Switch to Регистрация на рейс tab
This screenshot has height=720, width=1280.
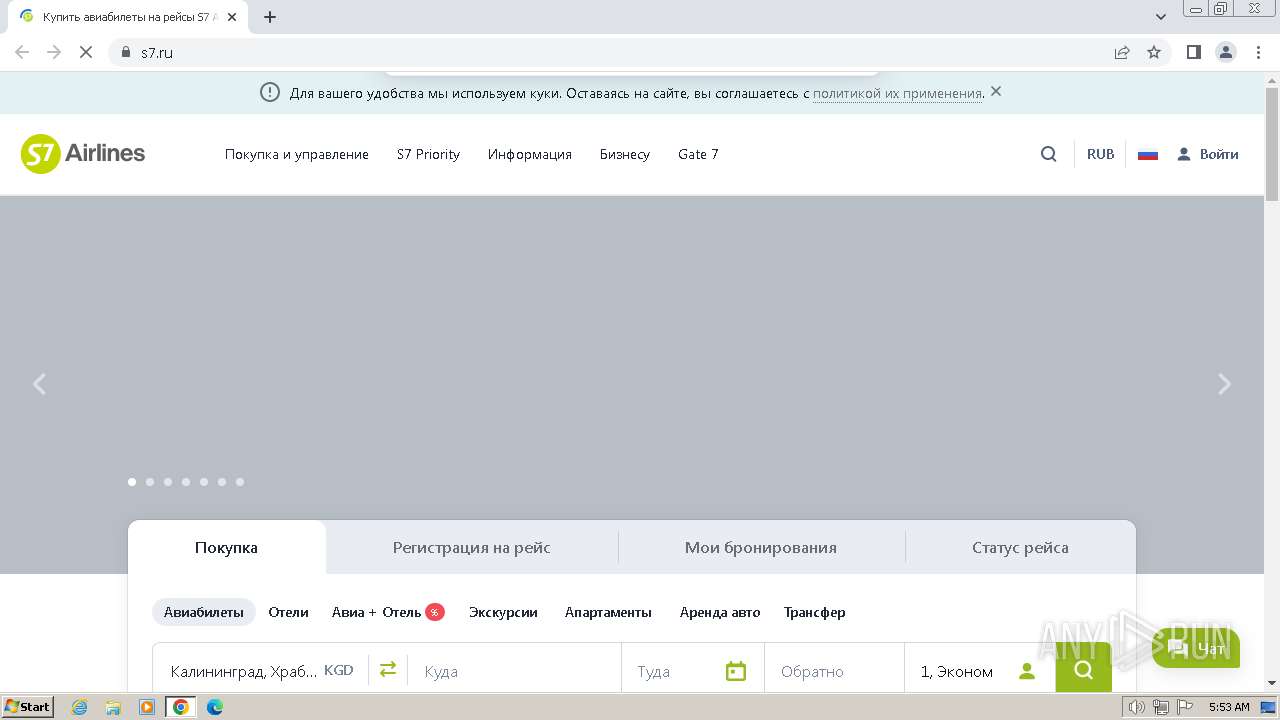(471, 547)
